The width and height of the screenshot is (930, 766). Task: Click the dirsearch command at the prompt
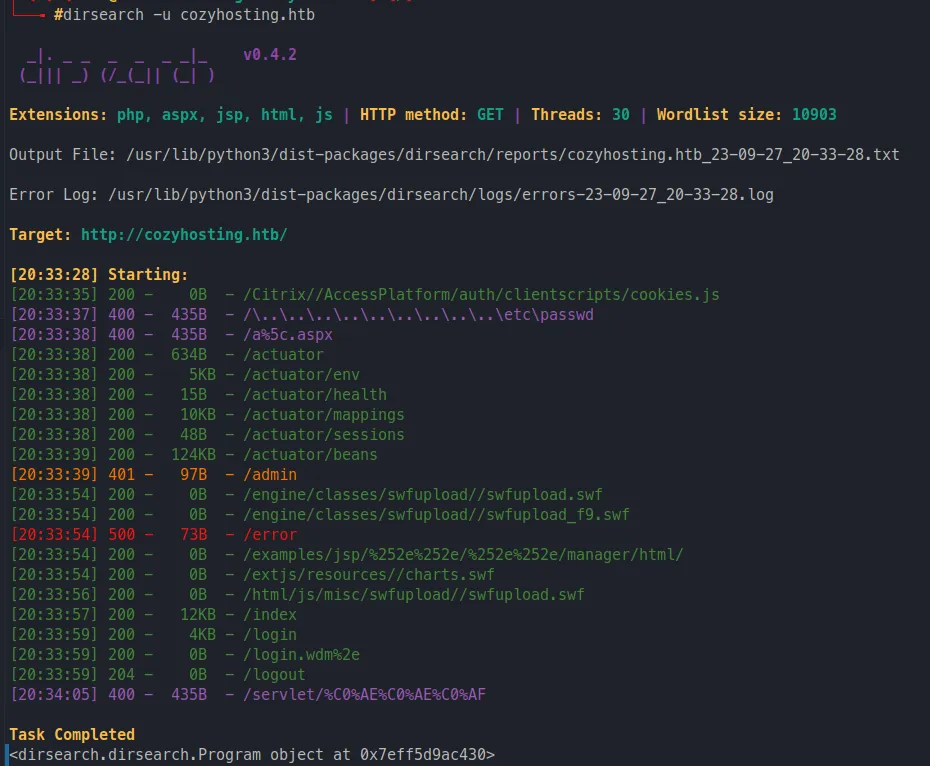(184, 15)
